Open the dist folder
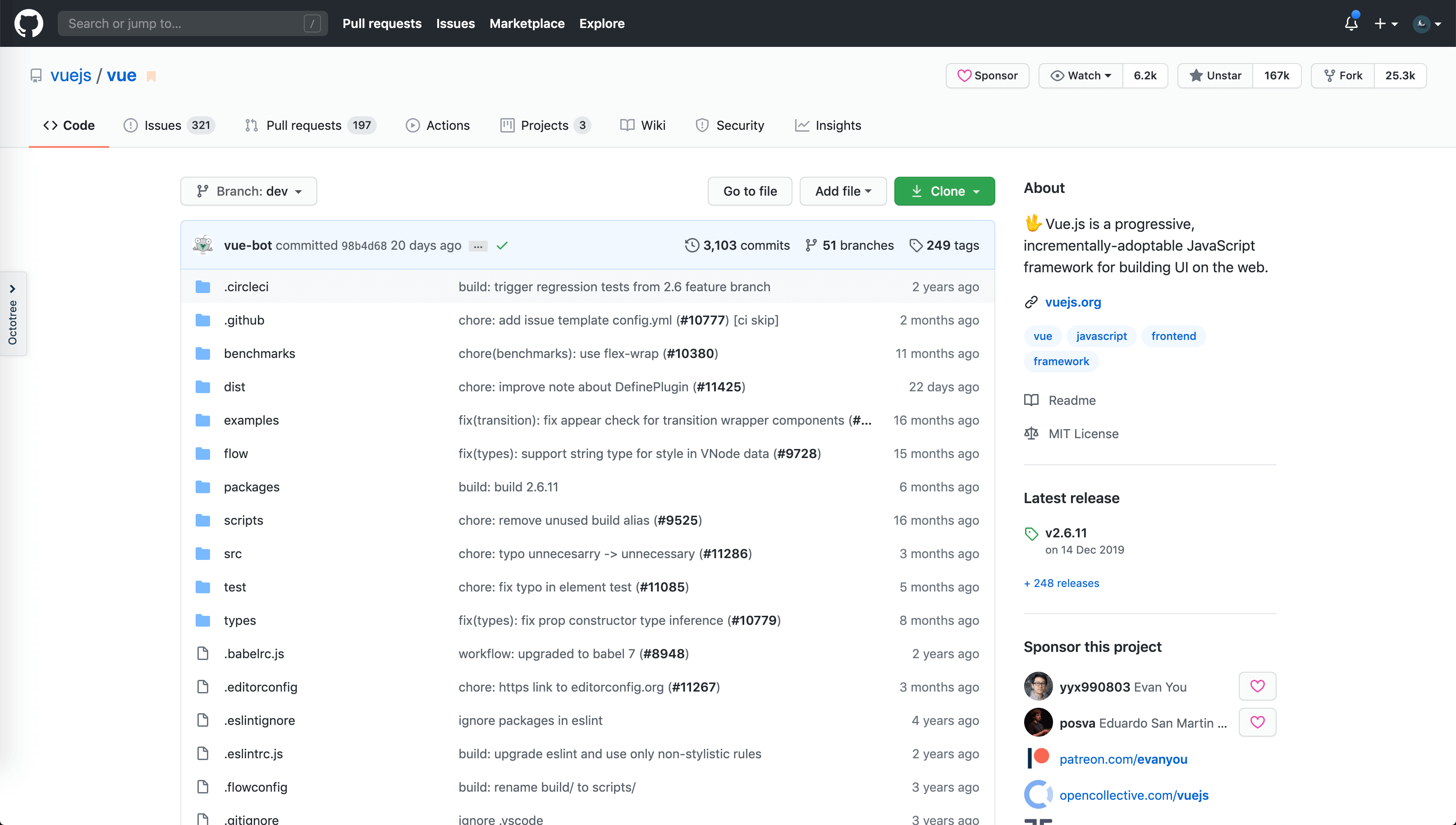This screenshot has height=825, width=1456. tap(234, 387)
